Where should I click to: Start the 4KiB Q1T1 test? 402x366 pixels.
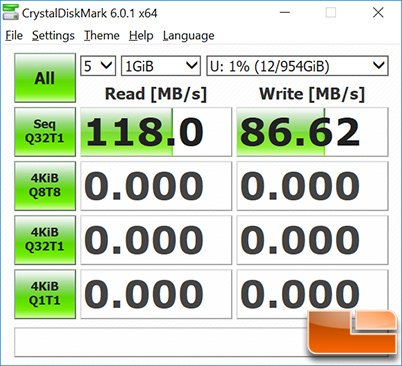45,294
